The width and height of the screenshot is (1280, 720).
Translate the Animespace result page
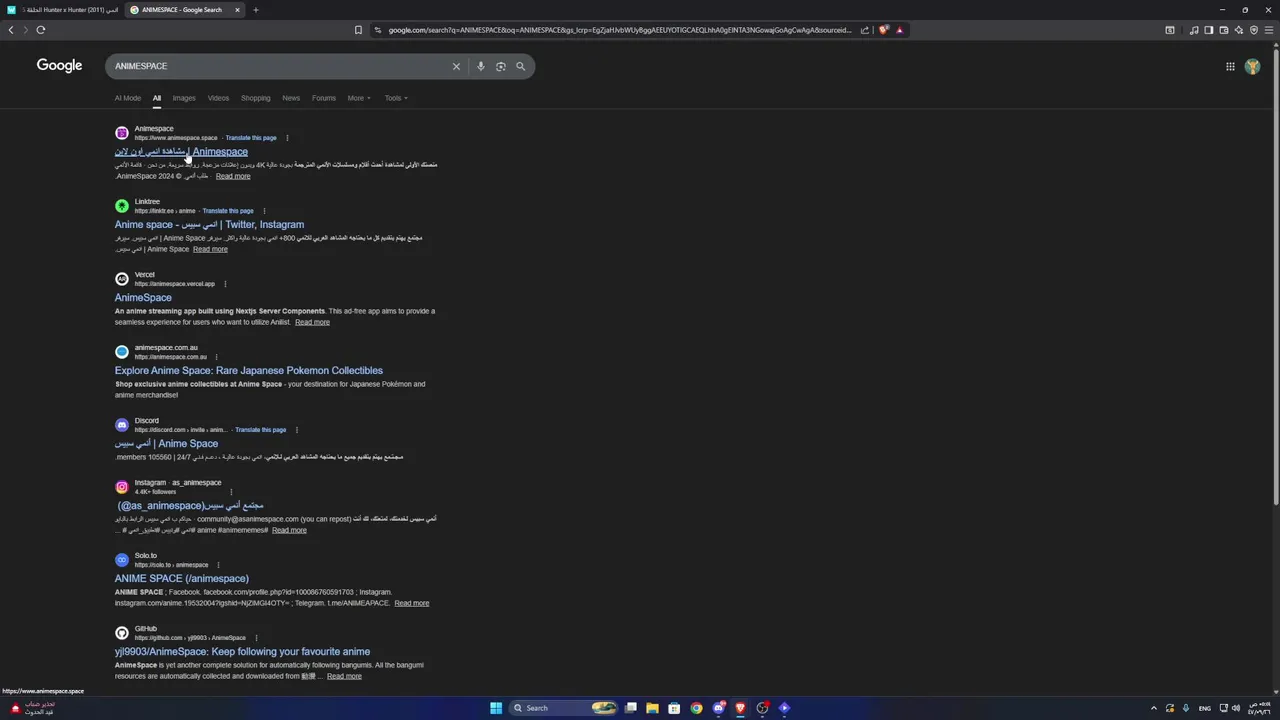251,138
